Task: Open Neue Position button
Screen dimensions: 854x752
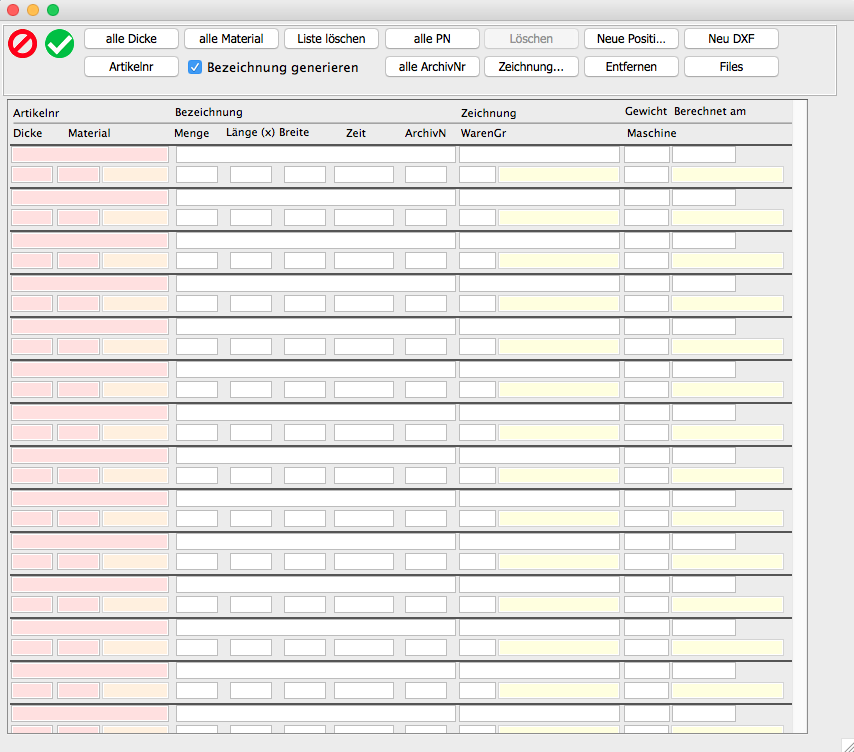Action: [x=631, y=39]
